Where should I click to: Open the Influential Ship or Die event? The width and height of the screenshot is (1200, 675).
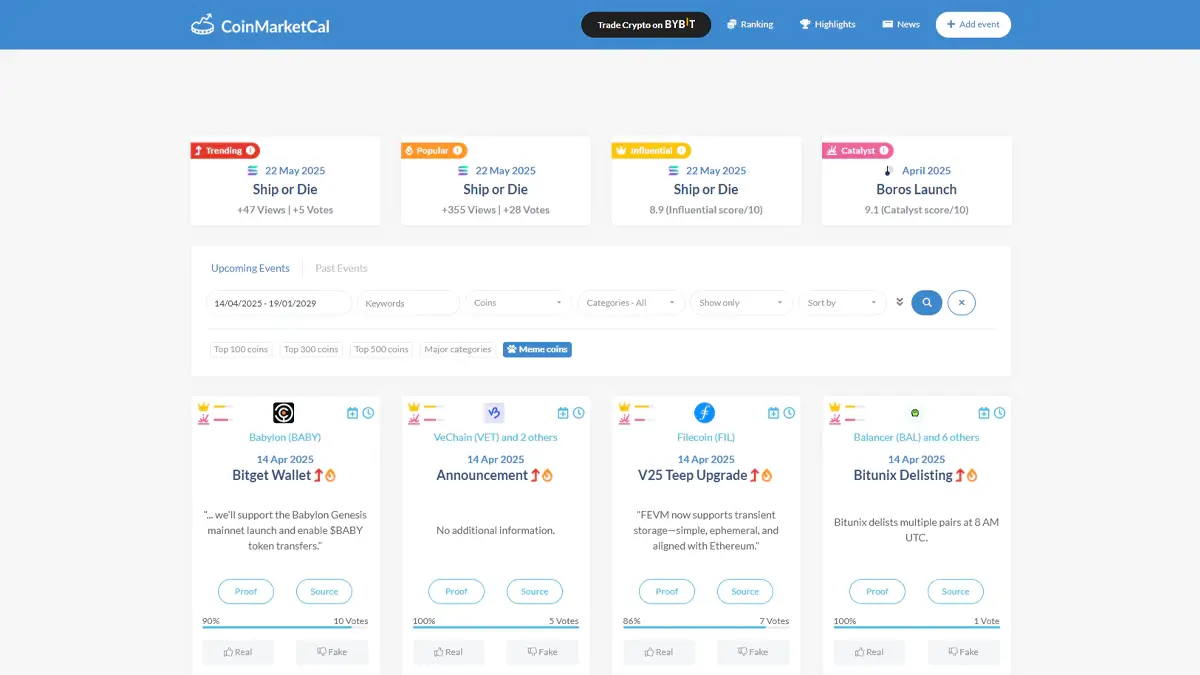(x=706, y=189)
